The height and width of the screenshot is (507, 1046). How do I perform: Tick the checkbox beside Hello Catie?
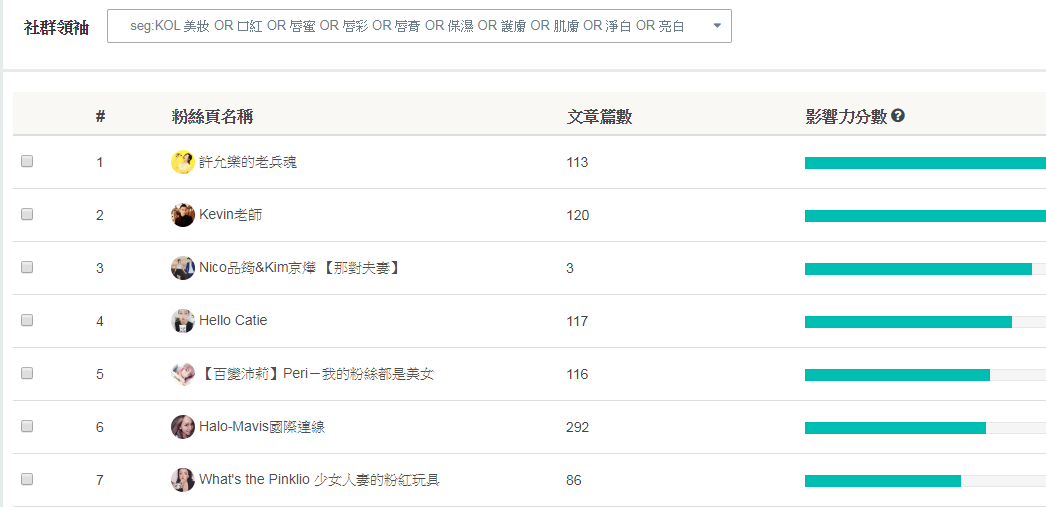click(x=27, y=320)
